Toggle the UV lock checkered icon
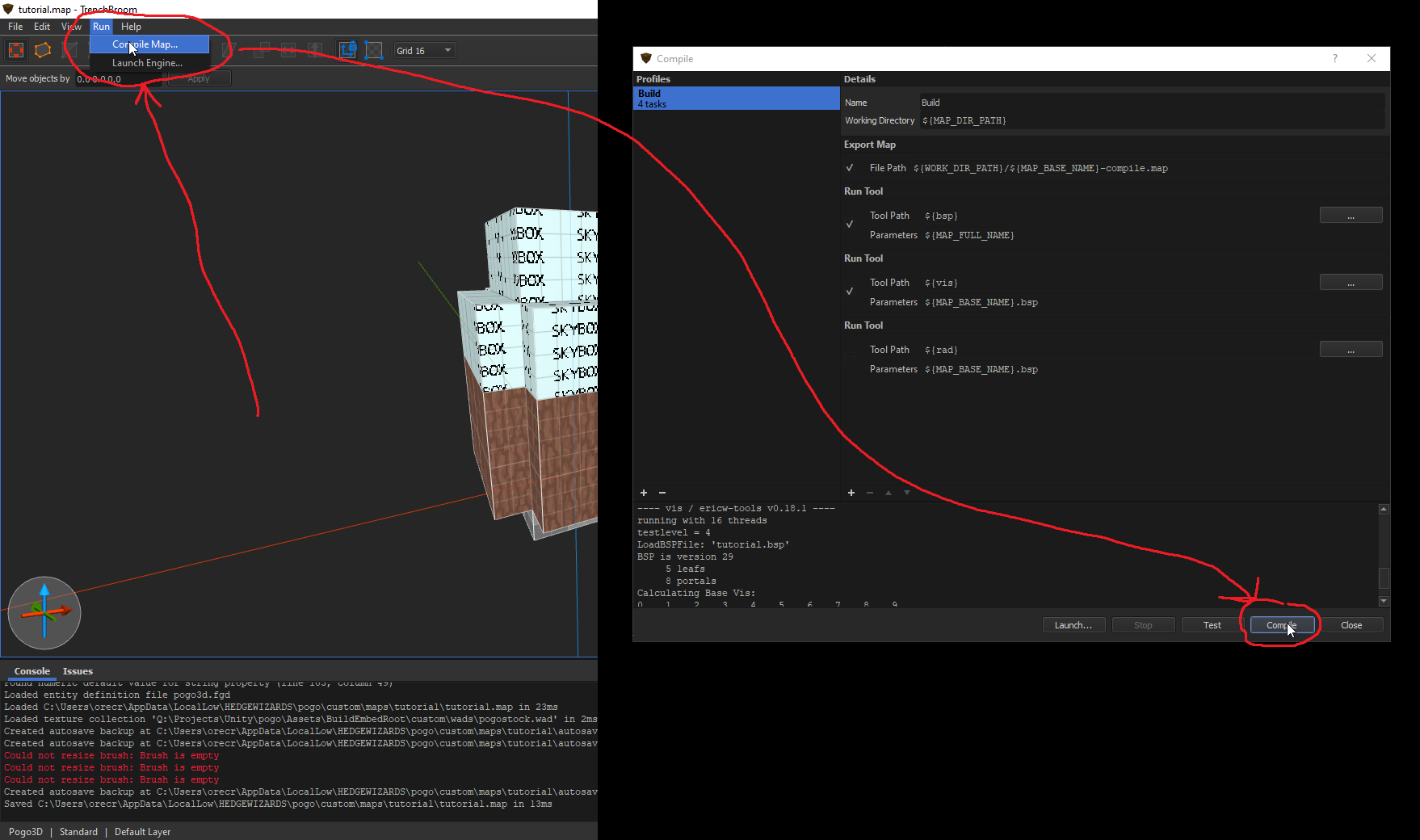This screenshot has height=840, width=1420. pyautogui.click(x=374, y=50)
